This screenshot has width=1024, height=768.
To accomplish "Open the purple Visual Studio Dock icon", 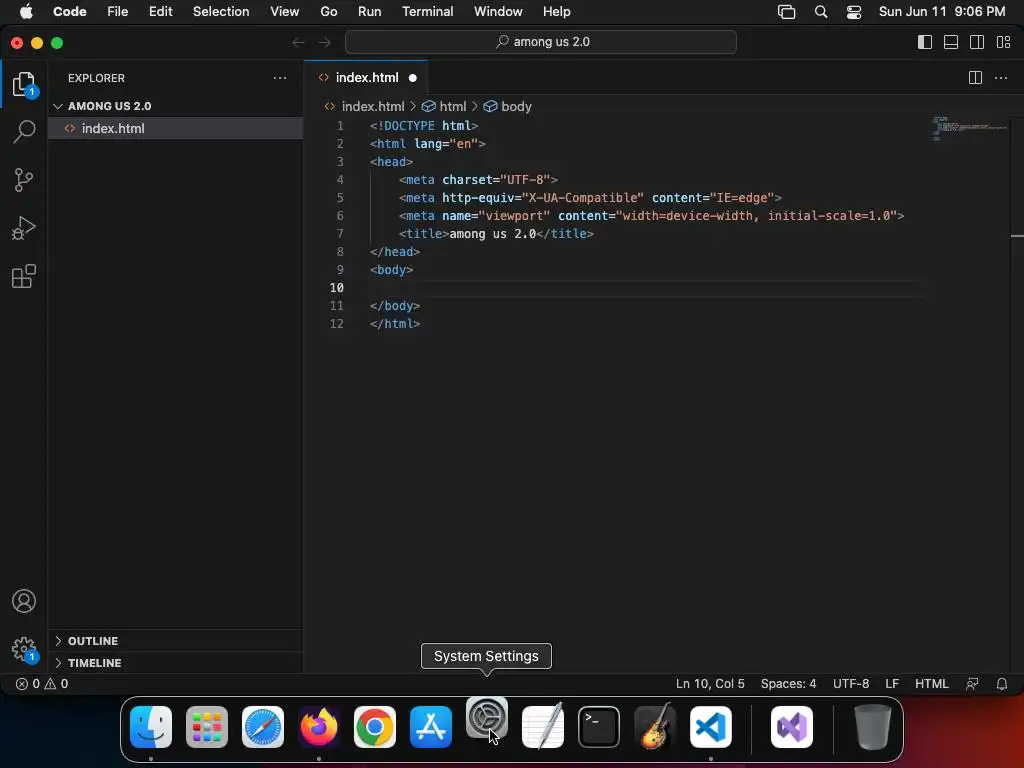I will (792, 727).
